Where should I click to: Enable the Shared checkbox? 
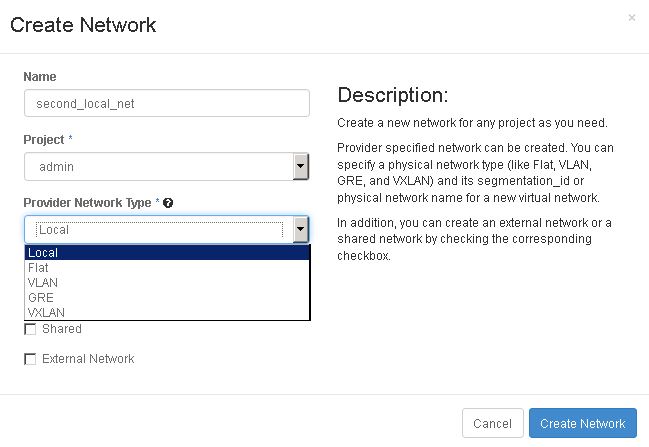(30, 329)
